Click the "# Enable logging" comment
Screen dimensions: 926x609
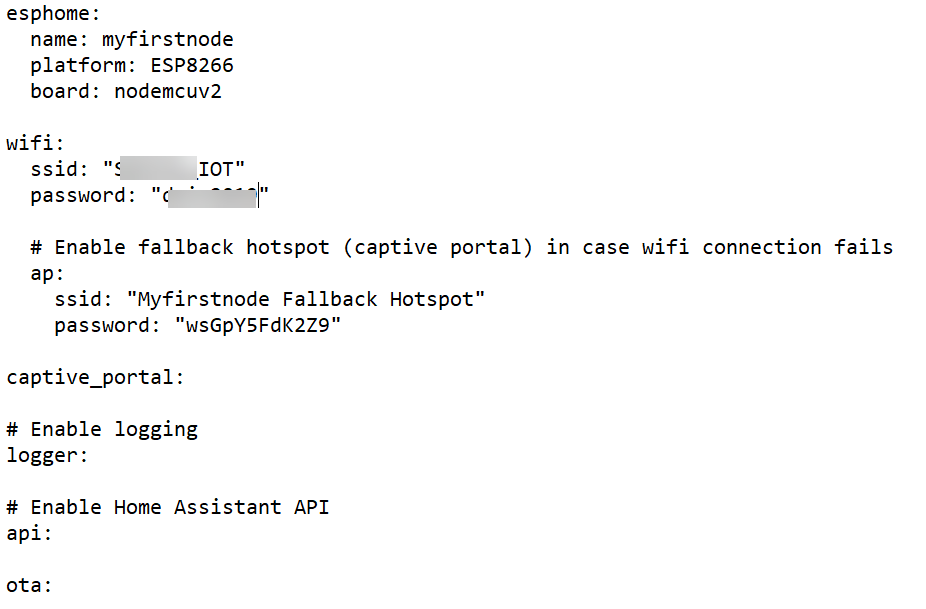[x=102, y=429]
